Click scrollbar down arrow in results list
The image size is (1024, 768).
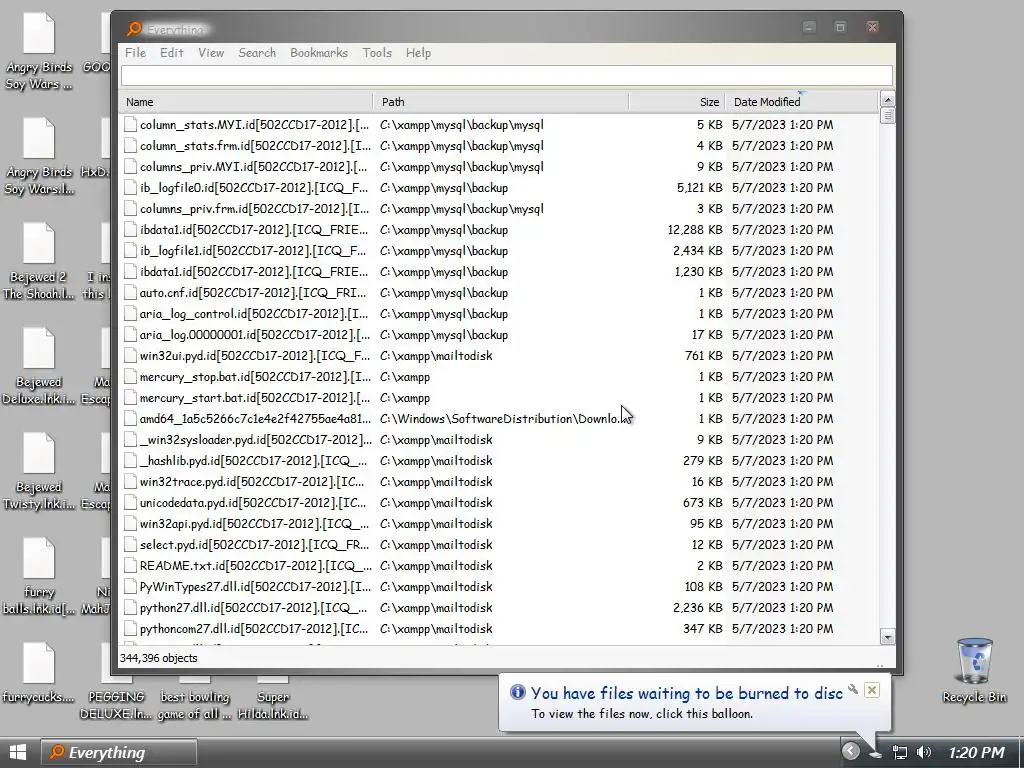(887, 637)
